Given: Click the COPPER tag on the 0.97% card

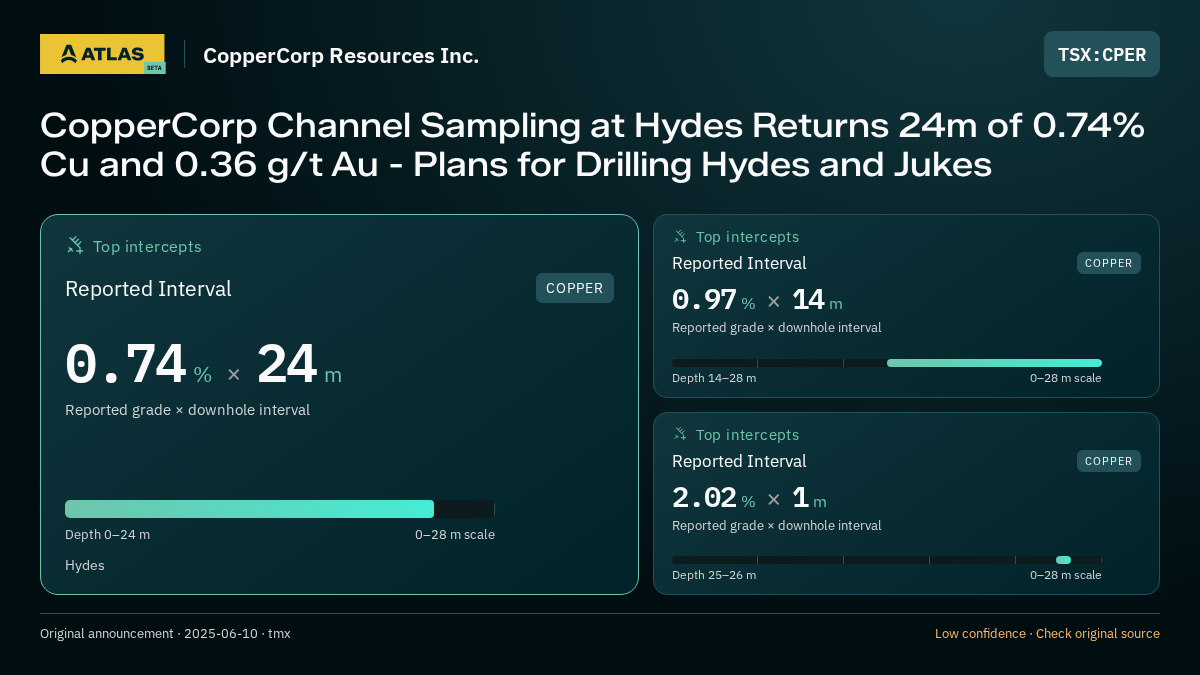Looking at the screenshot, I should pos(1109,263).
